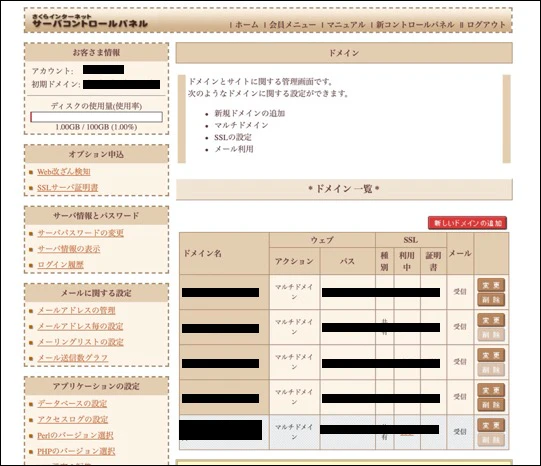The width and height of the screenshot is (541, 466).
Task: Click the アクション column header
Action: tap(294, 261)
